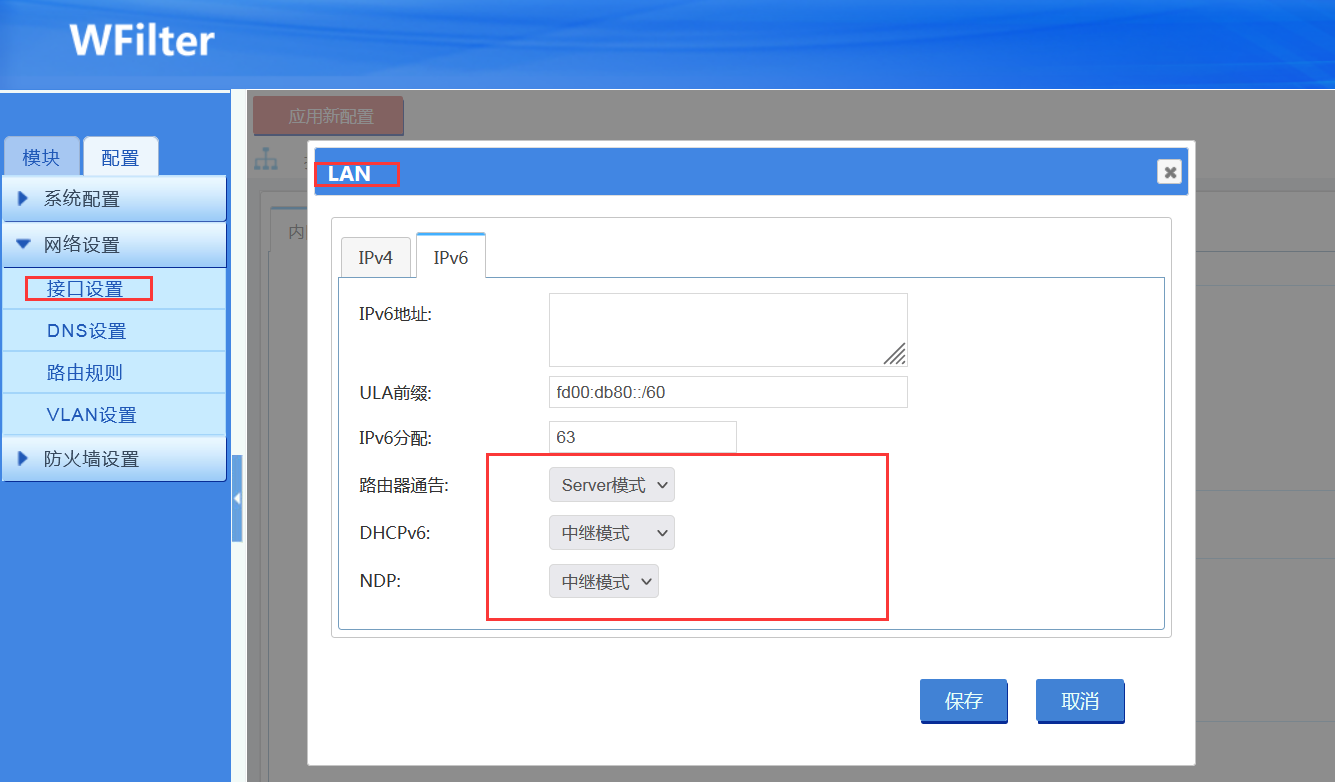Click the ULA前缀 input field
The height and width of the screenshot is (782, 1335).
click(727, 392)
